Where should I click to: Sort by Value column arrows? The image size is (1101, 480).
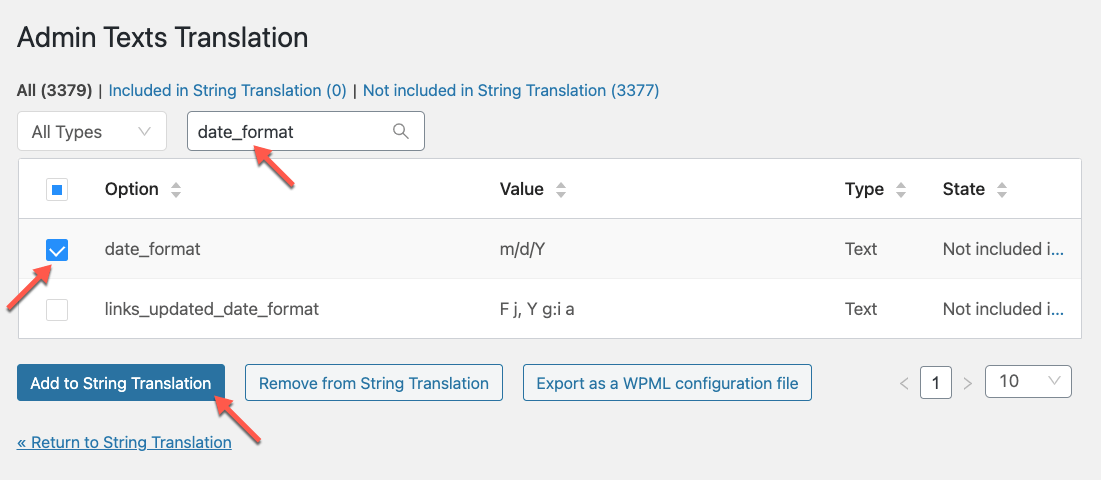pos(560,189)
